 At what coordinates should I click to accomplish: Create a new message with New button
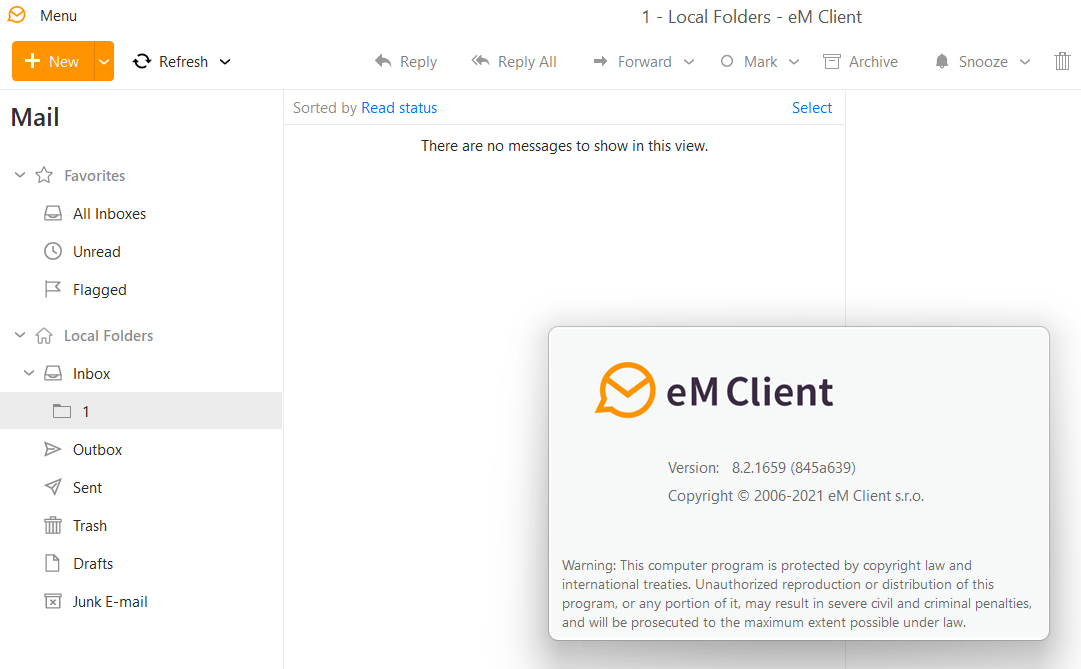(53, 61)
